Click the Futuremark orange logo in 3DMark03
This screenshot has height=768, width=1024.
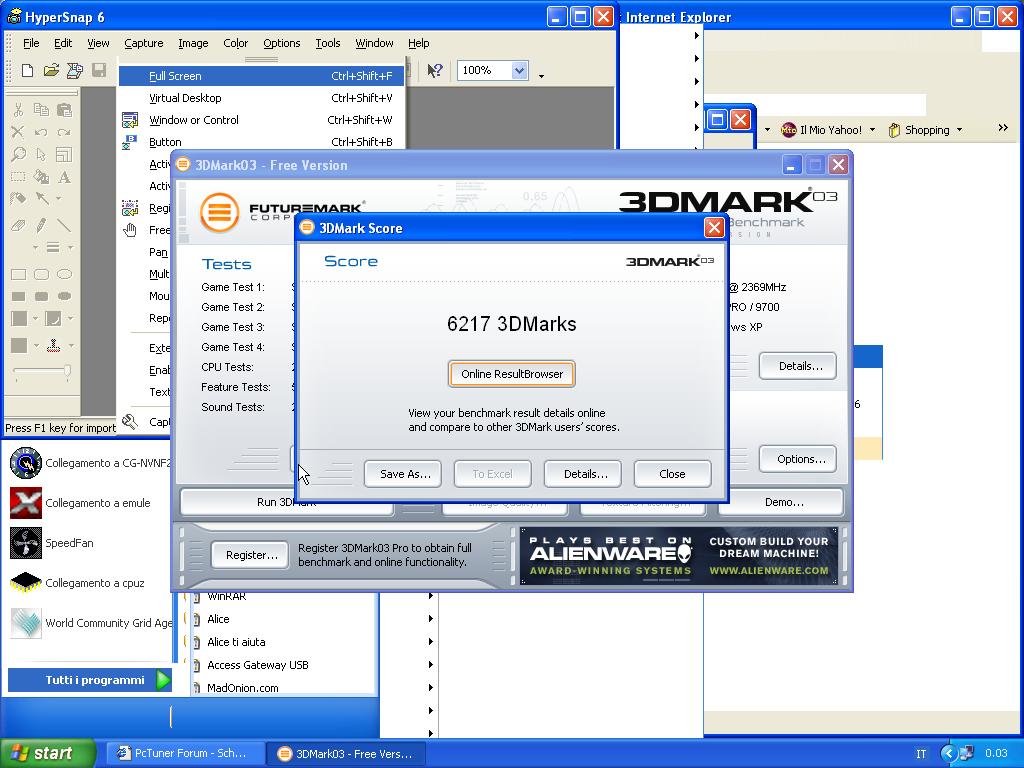[x=219, y=212]
